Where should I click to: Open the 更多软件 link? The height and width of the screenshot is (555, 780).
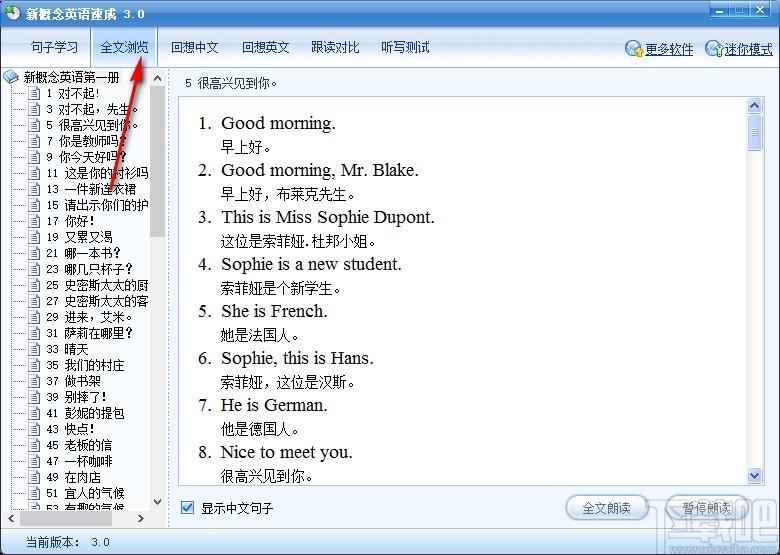(x=669, y=49)
